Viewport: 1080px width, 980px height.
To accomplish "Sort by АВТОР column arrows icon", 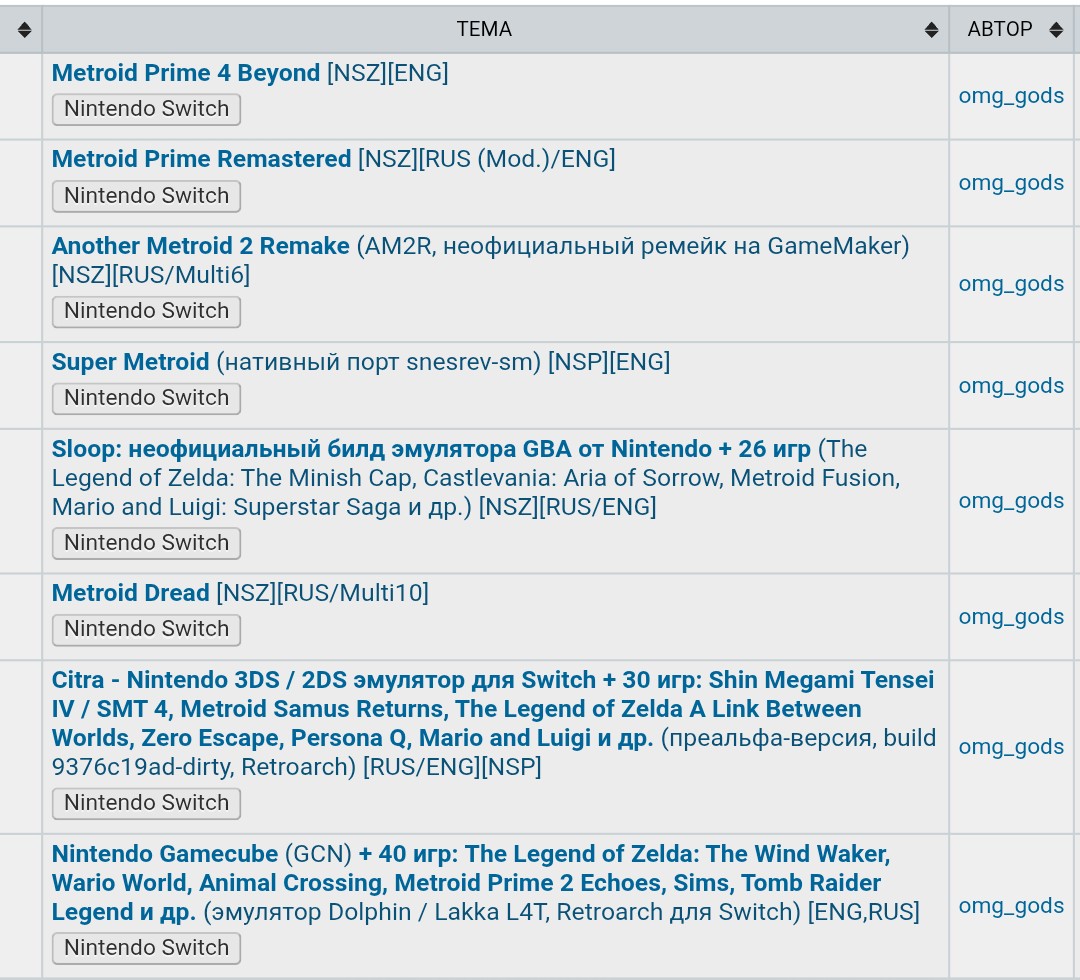I will (1056, 30).
